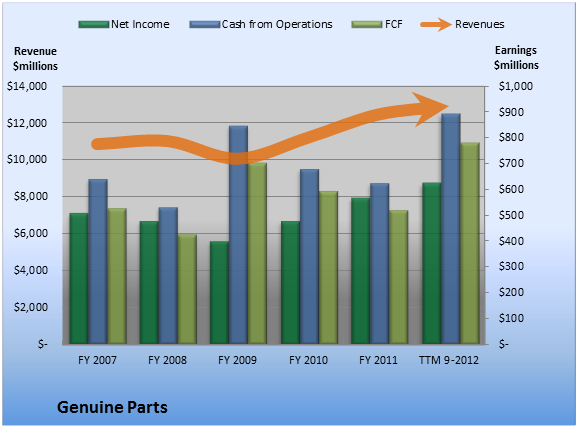Click the $6,000 revenue axis value
Viewport: 577px width, 427px height.
pos(31,233)
